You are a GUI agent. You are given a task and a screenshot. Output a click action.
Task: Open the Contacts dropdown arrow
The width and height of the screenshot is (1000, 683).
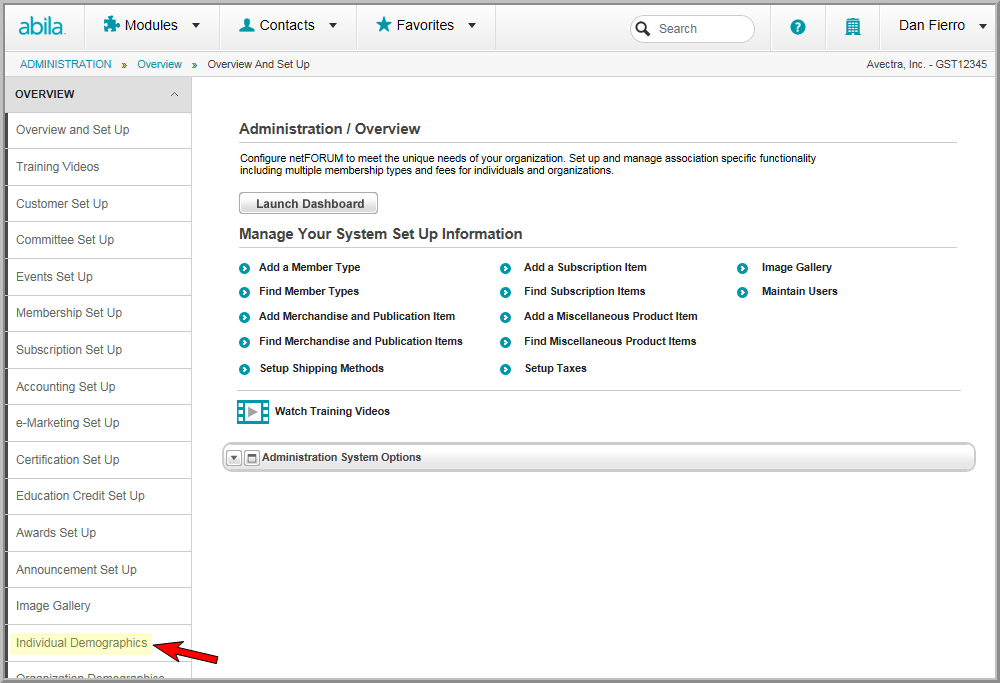point(333,26)
